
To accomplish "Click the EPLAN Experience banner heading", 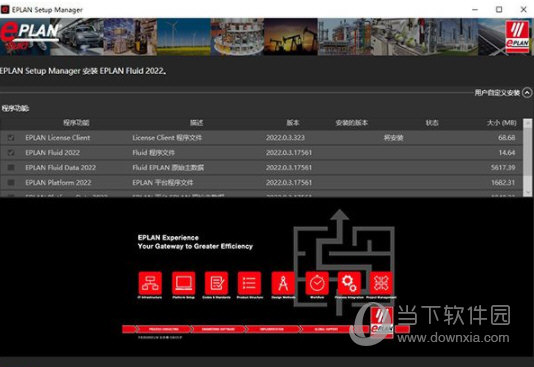I will (x=168, y=238).
